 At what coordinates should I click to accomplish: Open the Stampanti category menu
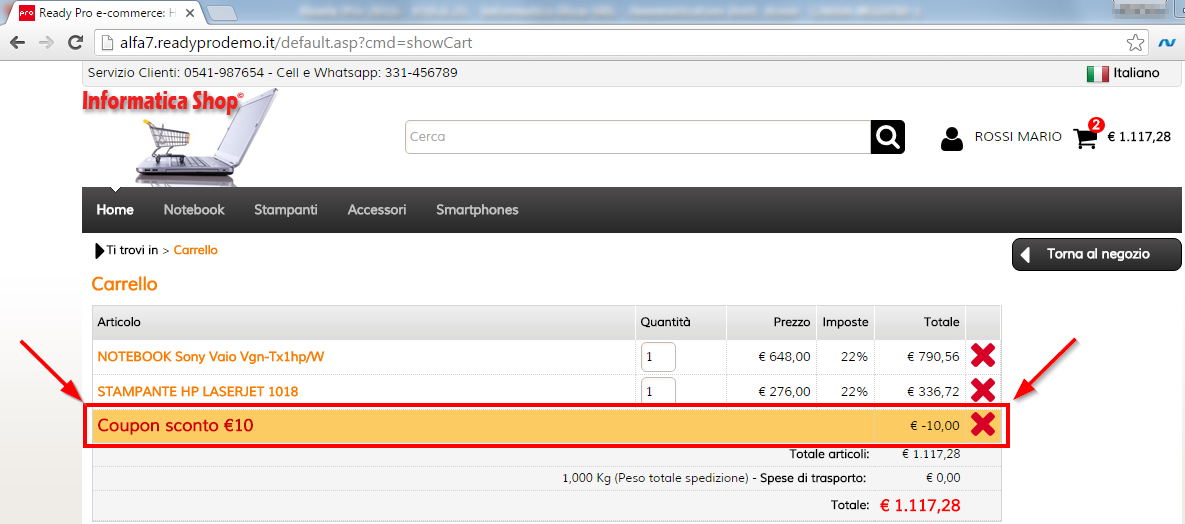pos(285,210)
